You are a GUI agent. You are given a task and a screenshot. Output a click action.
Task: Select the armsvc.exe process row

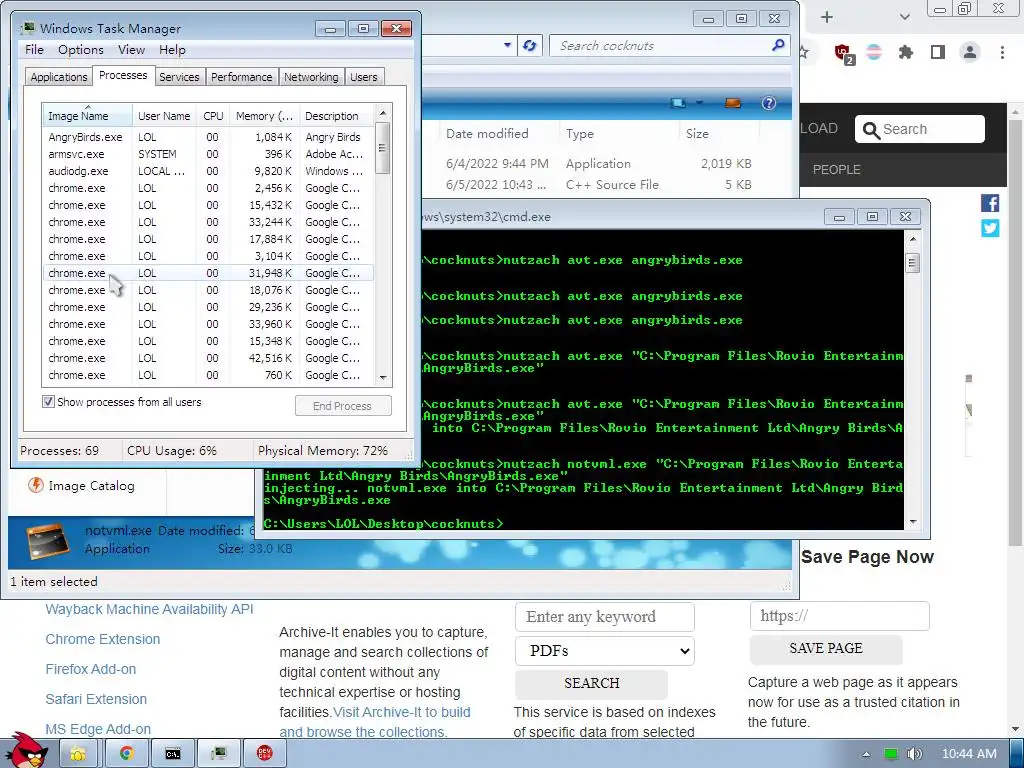click(208, 154)
